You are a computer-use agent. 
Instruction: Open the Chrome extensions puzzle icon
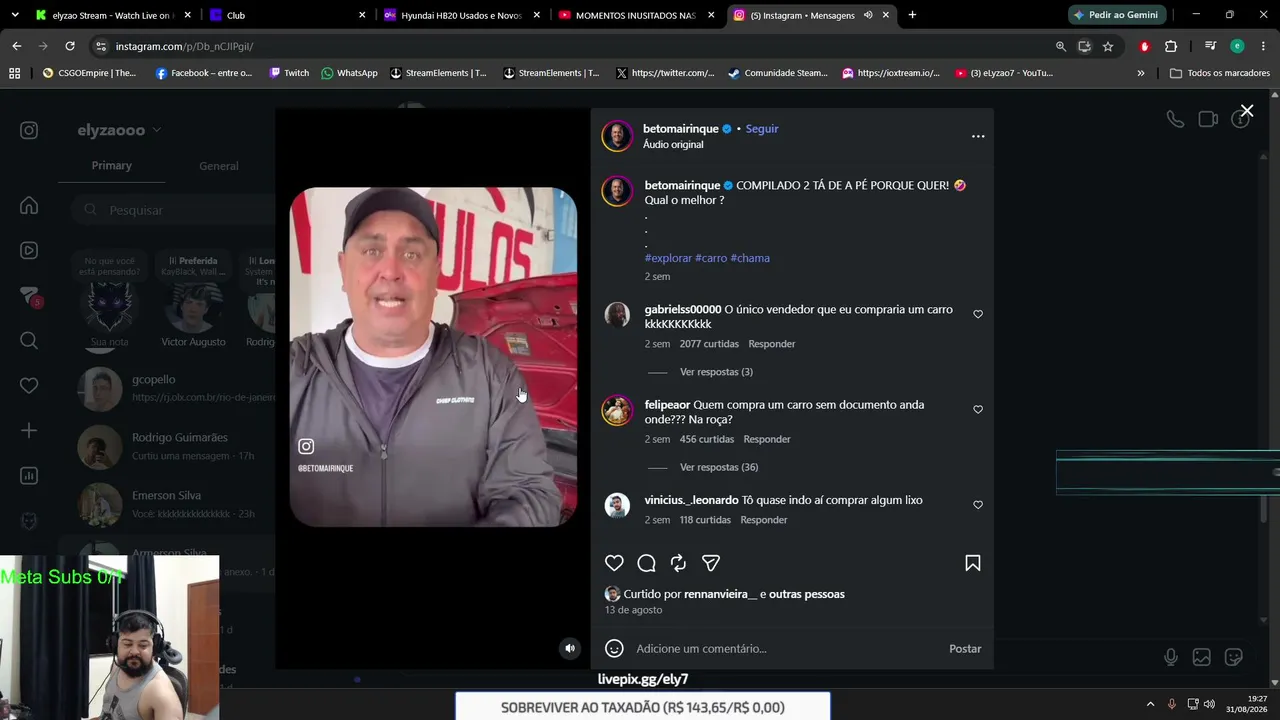[x=1171, y=46]
